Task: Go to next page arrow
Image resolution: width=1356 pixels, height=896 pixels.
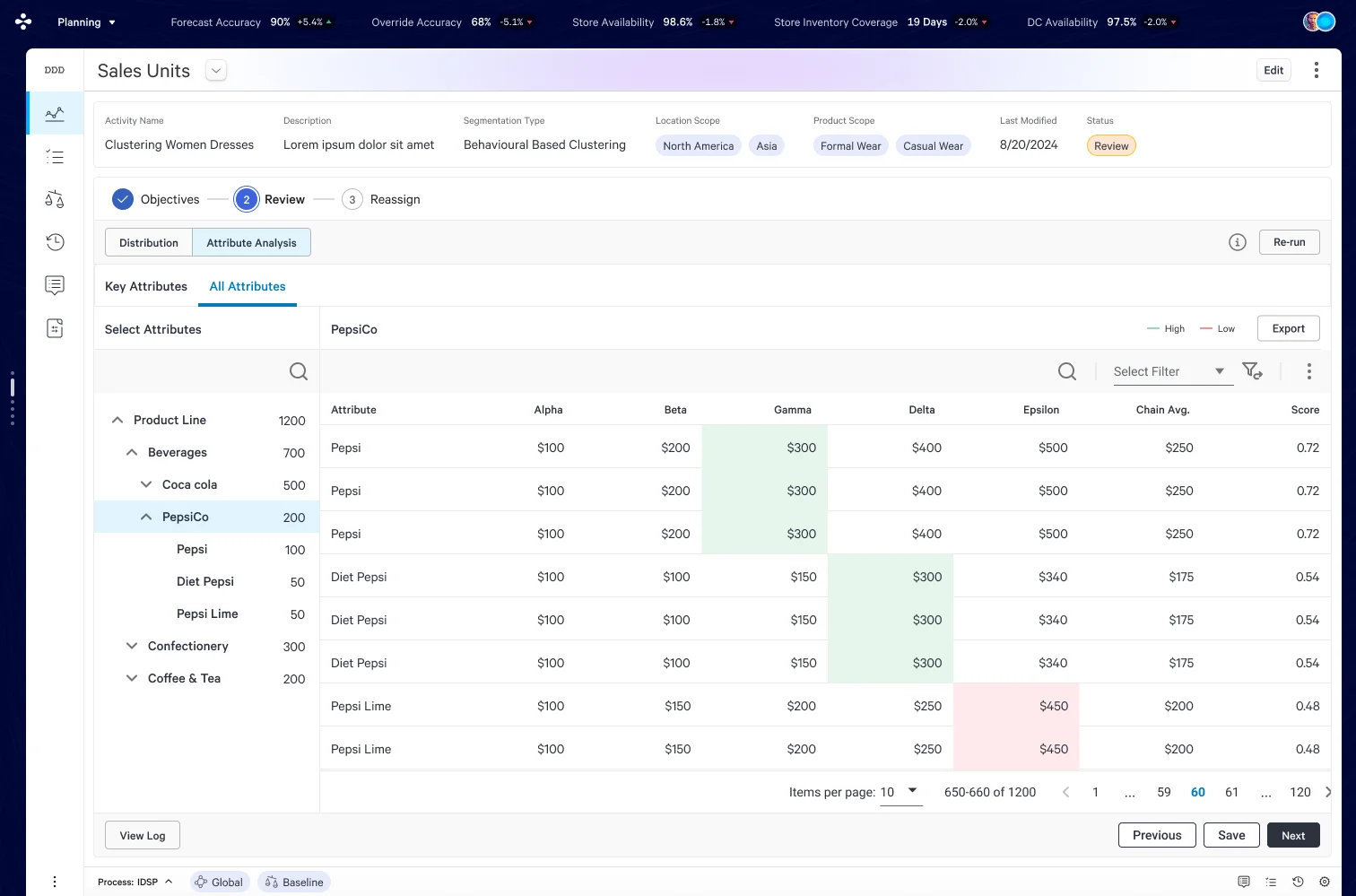Action: [1328, 792]
